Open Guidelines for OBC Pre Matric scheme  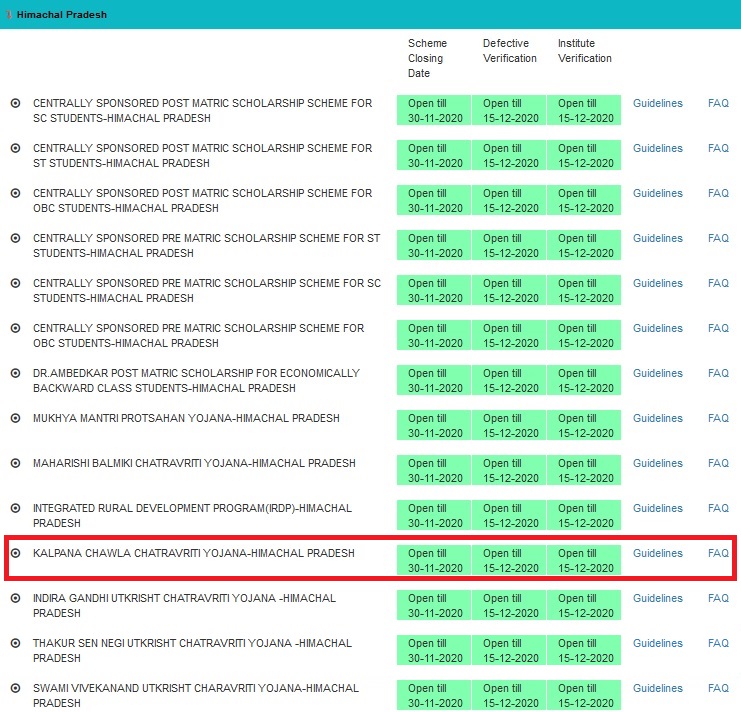[x=658, y=328]
